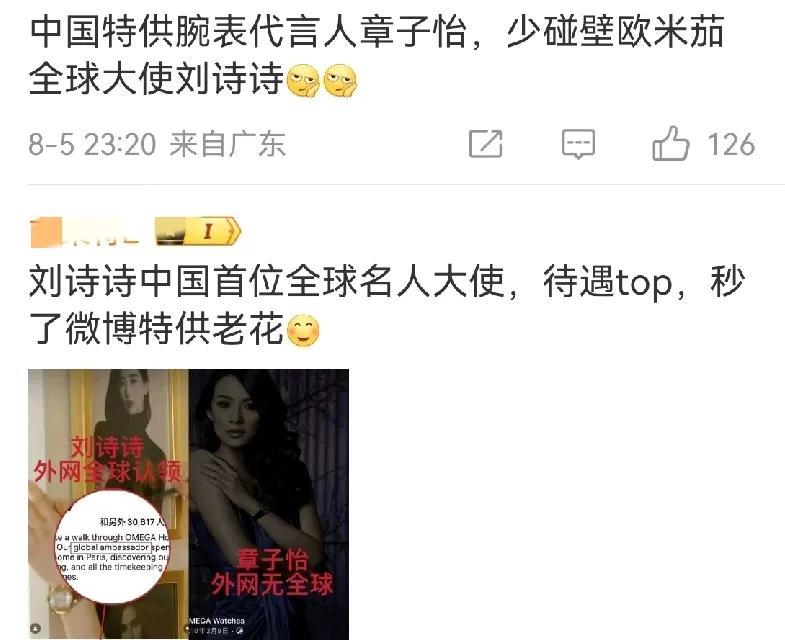Click the small user icon on left photo
785x640 pixels.
pos(36,628)
